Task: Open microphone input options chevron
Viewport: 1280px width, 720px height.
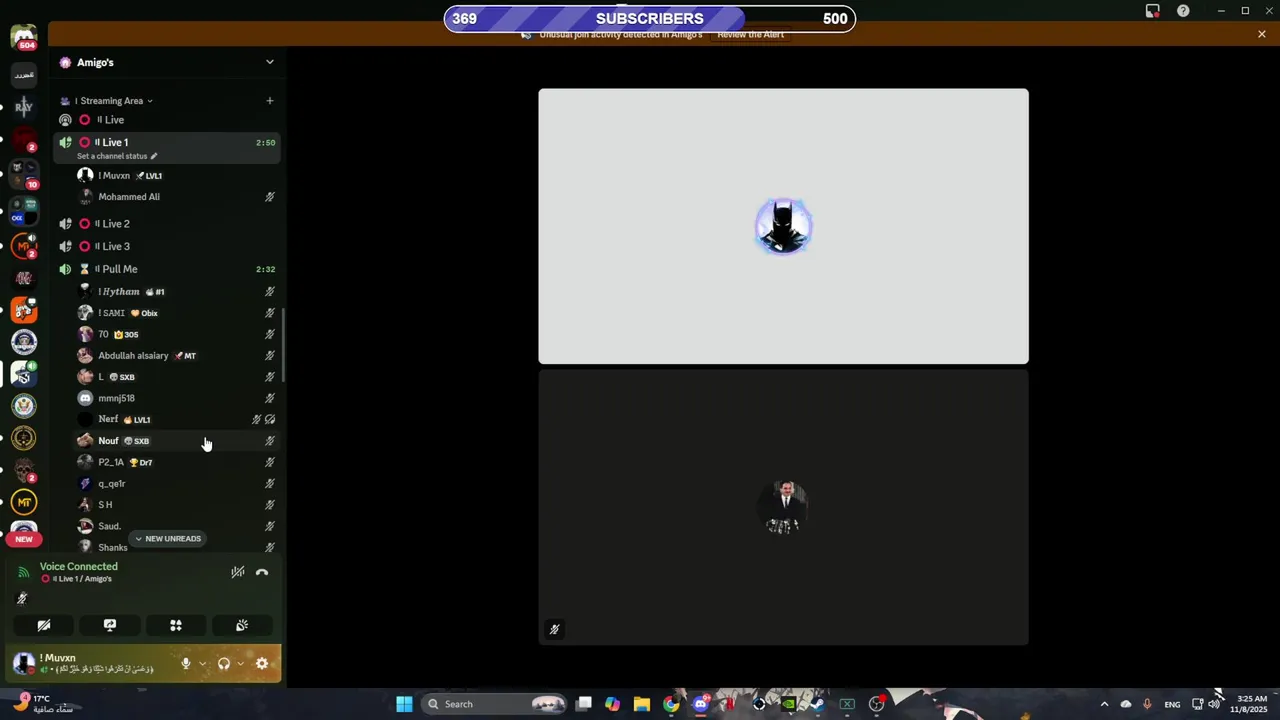Action: 202,664
